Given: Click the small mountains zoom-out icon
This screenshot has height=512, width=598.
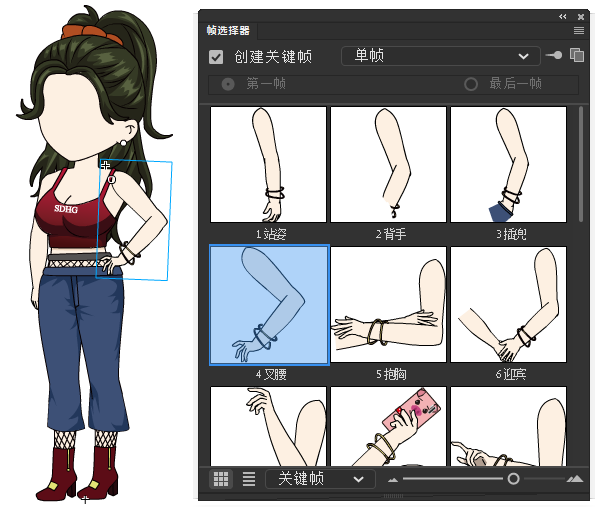Looking at the screenshot, I should pyautogui.click(x=393, y=480).
